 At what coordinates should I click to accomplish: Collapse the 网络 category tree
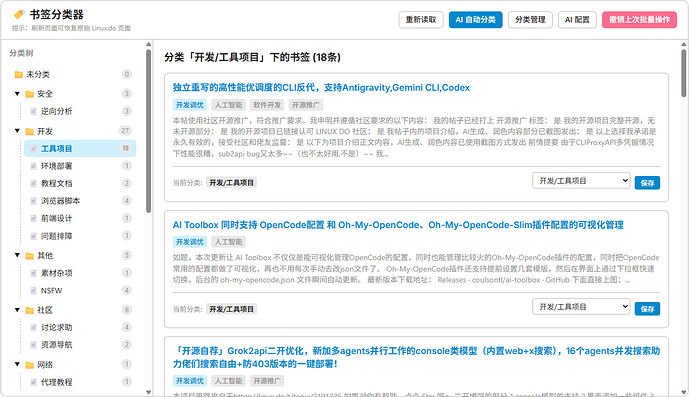click(x=17, y=364)
